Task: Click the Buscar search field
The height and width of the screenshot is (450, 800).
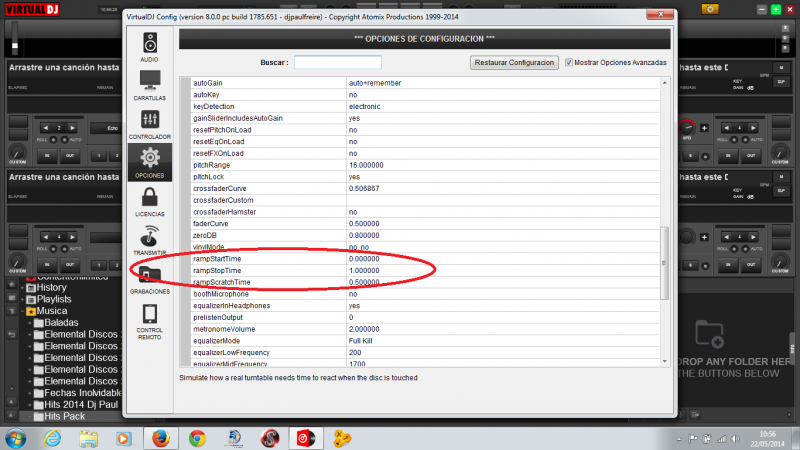Action: [x=338, y=62]
